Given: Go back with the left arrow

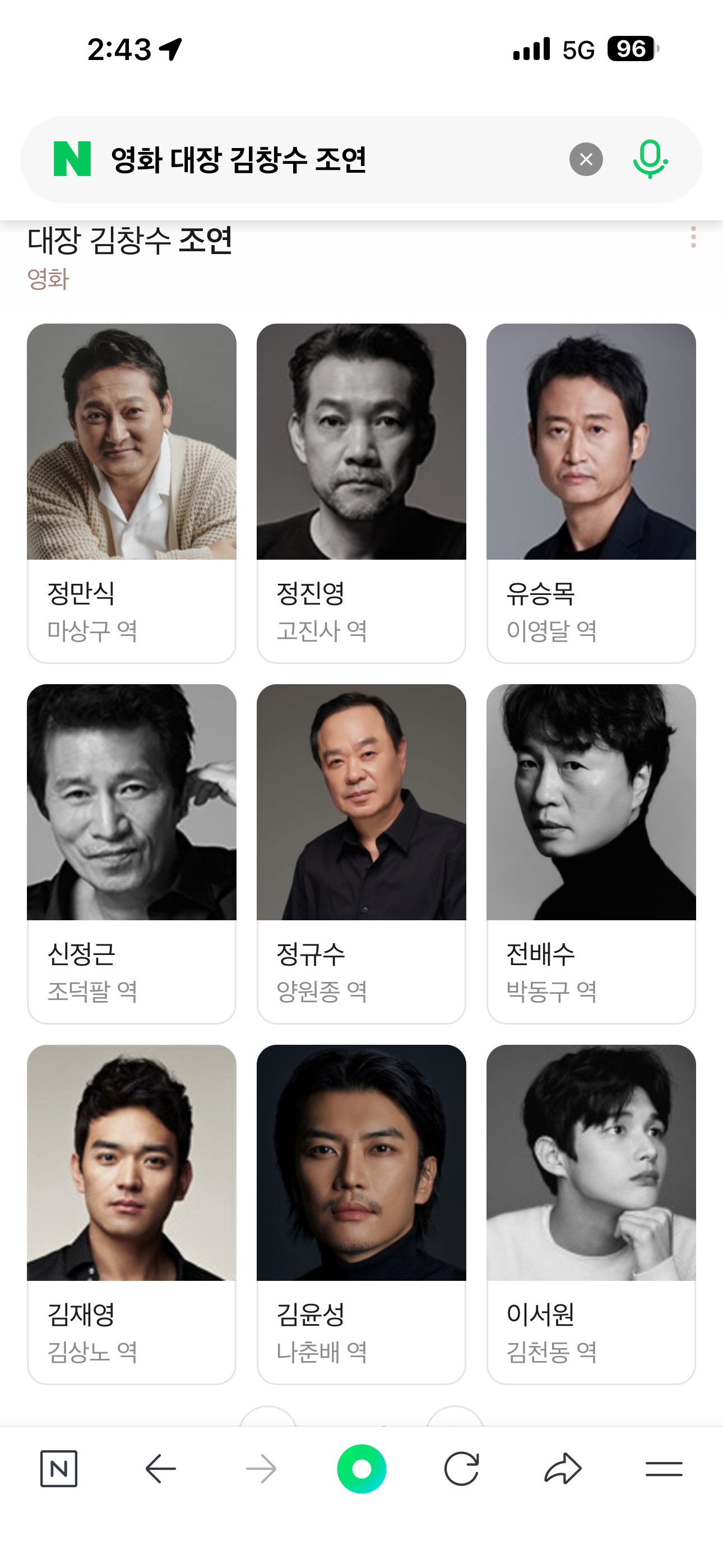Looking at the screenshot, I should tap(161, 1469).
